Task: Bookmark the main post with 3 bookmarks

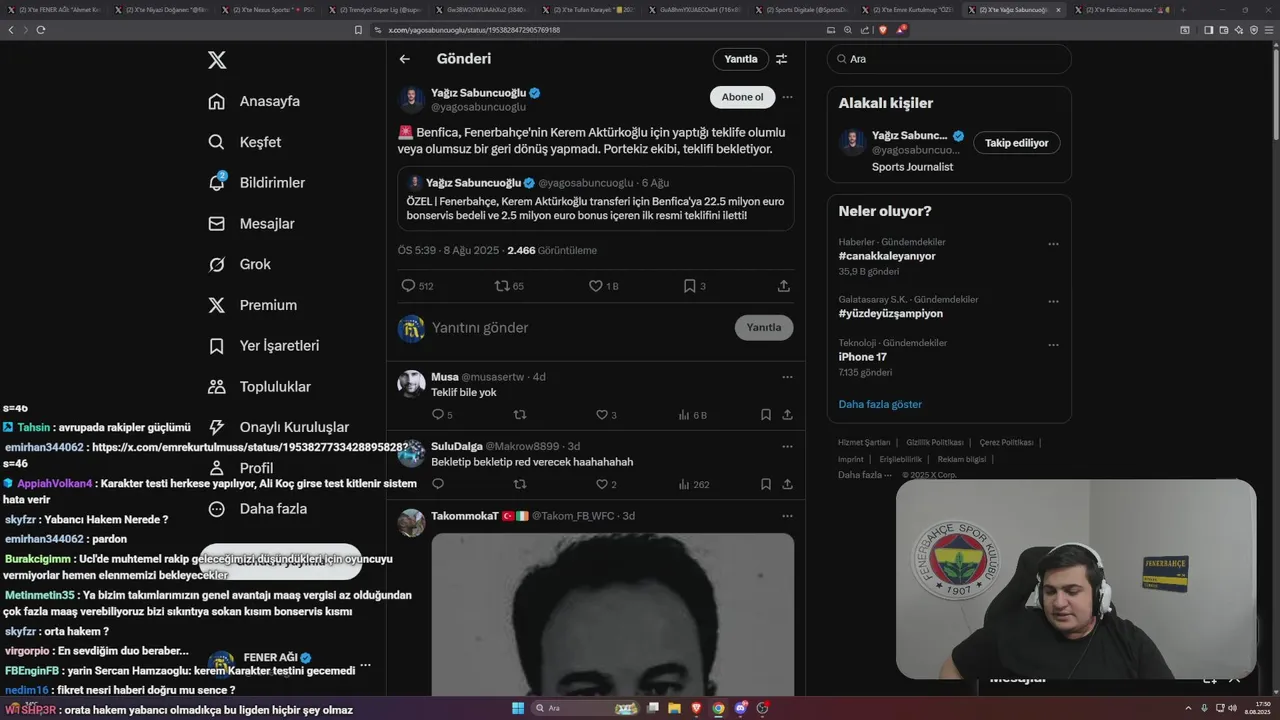Action: coord(695,286)
